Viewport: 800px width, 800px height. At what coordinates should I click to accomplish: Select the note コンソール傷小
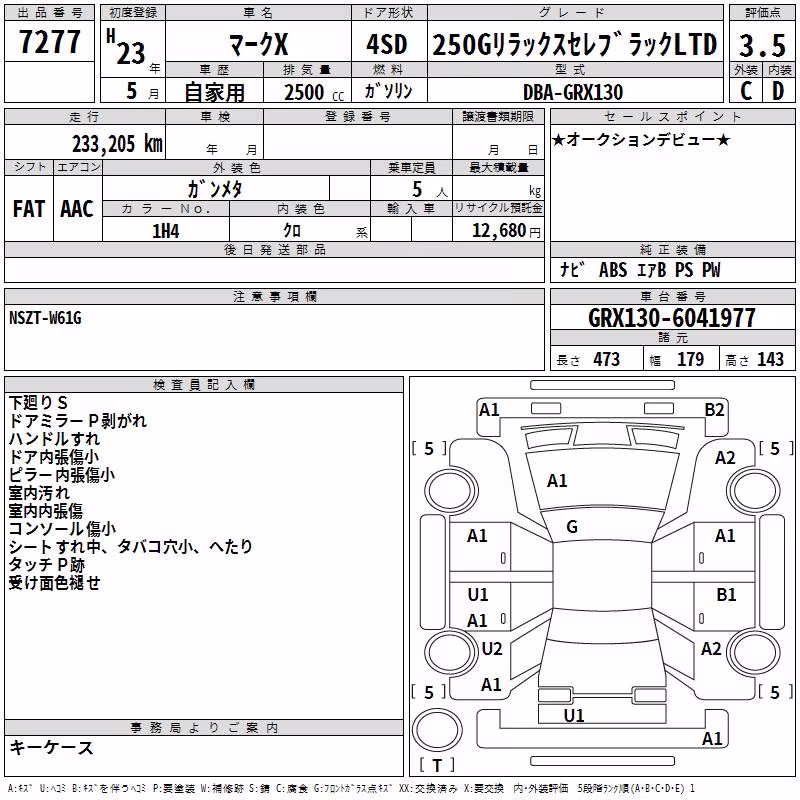[62, 529]
